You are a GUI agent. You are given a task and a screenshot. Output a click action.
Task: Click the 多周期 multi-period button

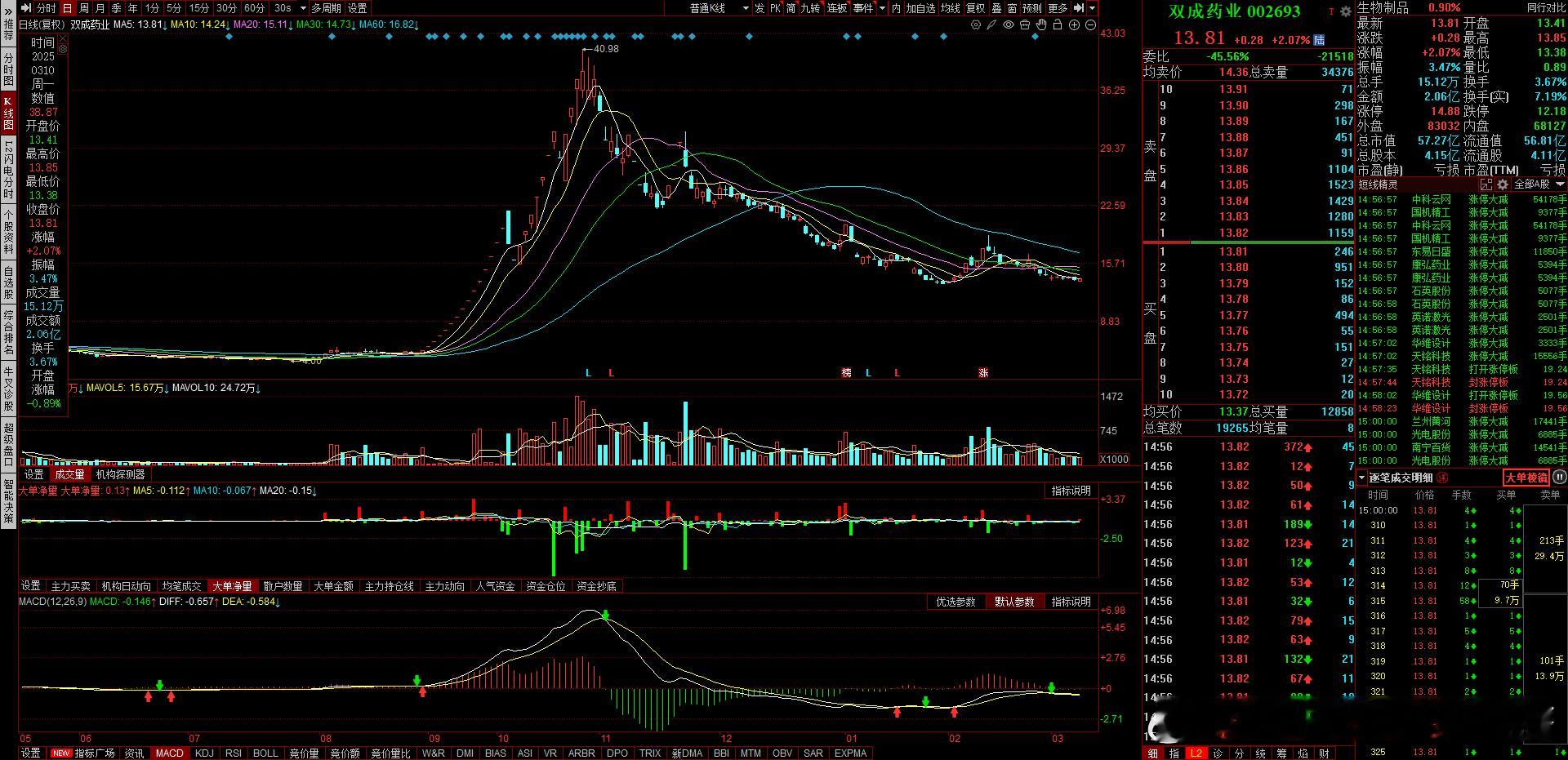pos(326,8)
